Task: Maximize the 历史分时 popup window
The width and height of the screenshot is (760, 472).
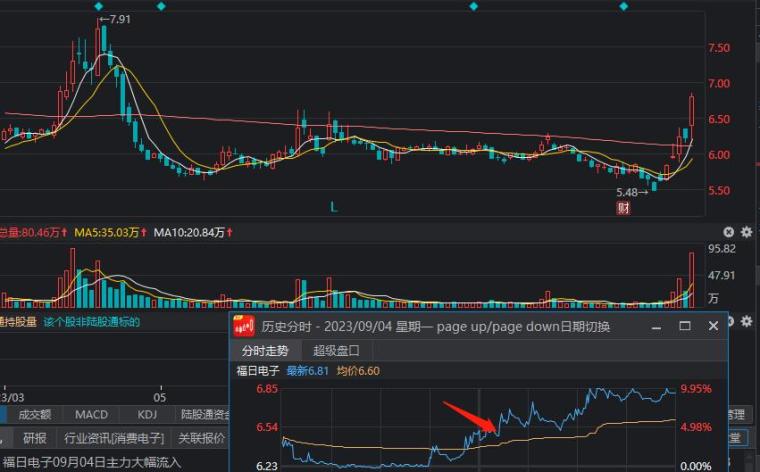Action: [685, 326]
